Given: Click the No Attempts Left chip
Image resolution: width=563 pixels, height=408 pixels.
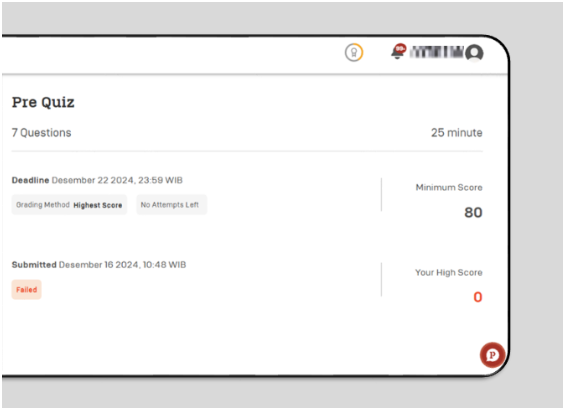Looking at the screenshot, I should [172, 205].
